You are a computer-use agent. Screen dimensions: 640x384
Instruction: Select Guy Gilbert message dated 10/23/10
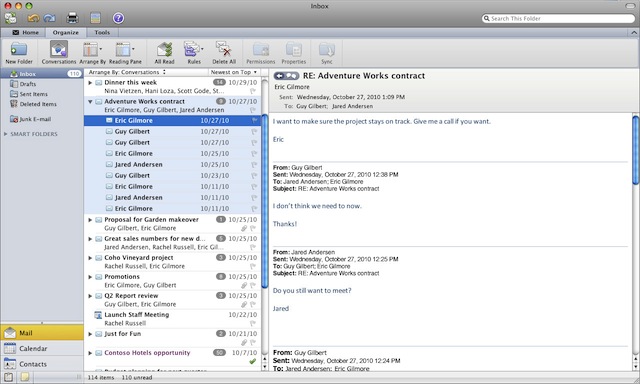tap(172, 175)
